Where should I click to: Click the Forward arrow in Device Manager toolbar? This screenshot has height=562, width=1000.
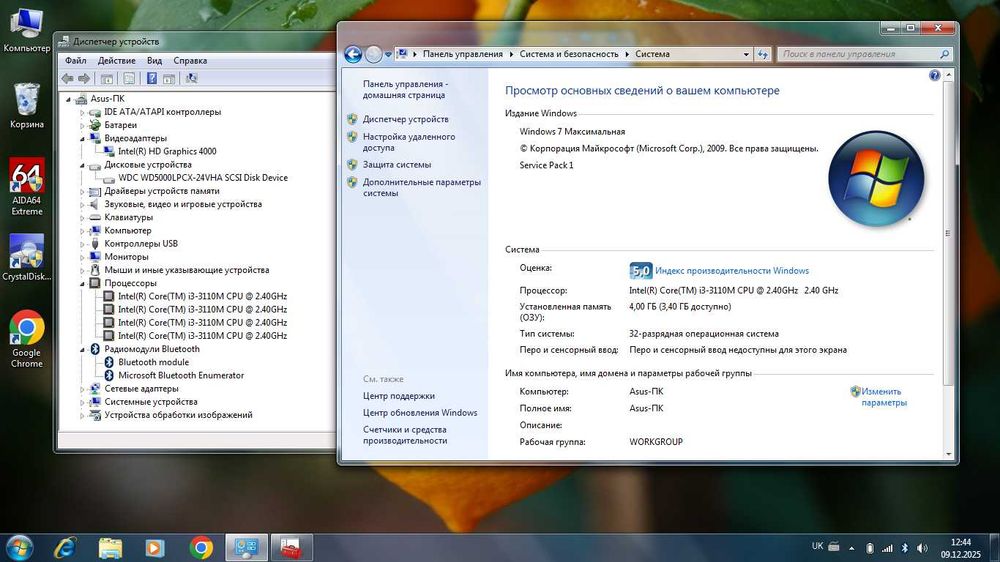[x=84, y=78]
